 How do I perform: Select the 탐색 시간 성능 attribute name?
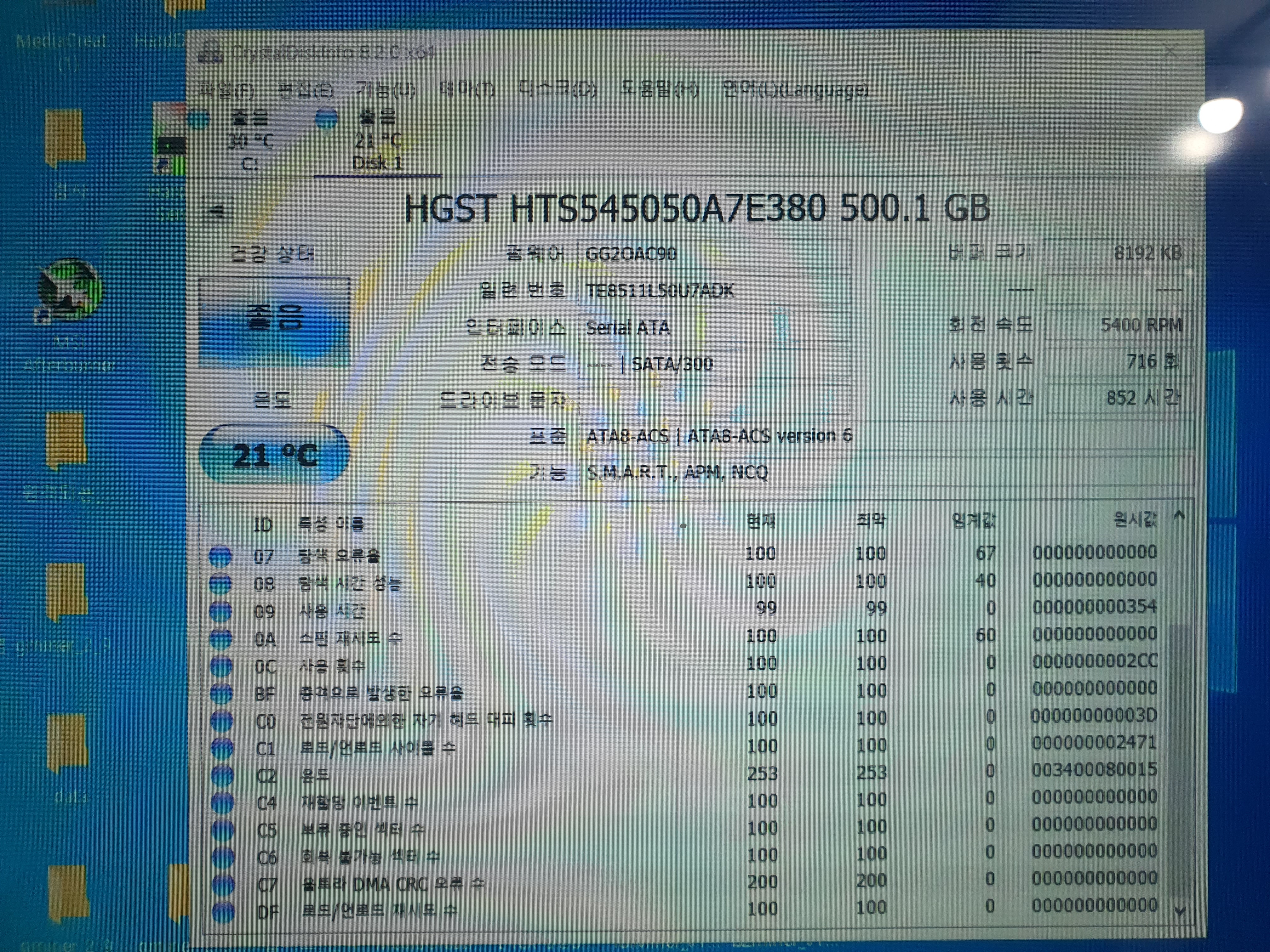click(350, 584)
